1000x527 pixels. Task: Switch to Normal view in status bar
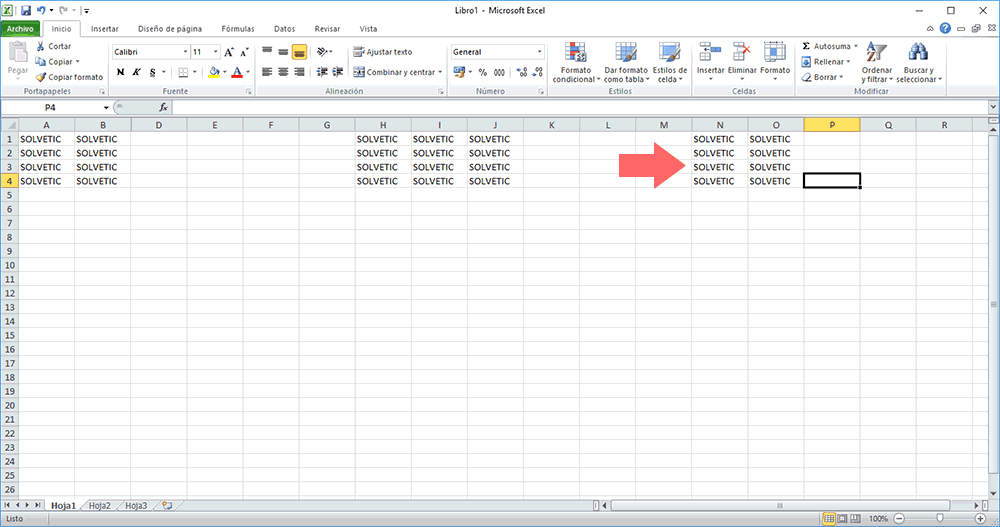[x=828, y=519]
